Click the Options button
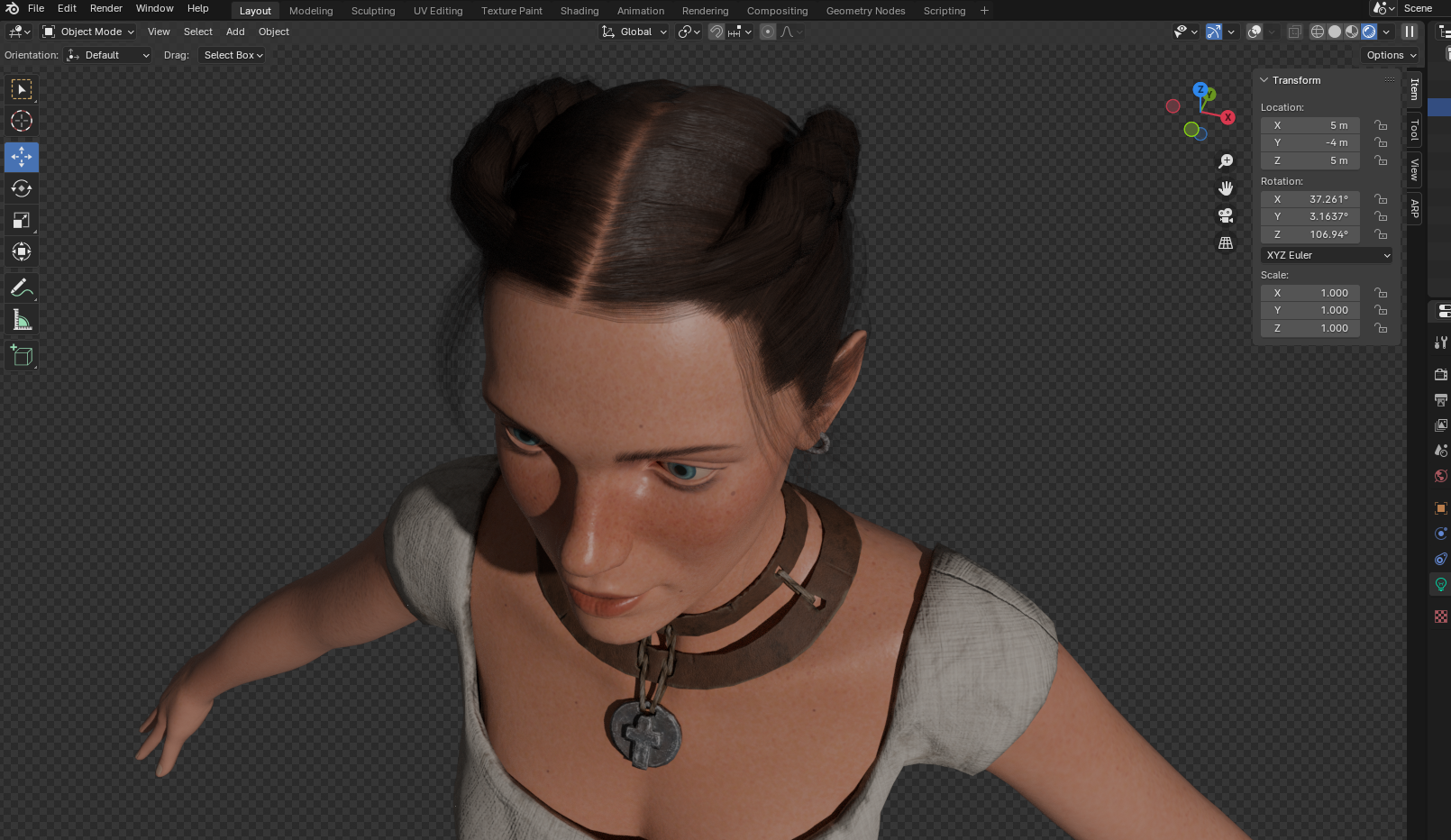This screenshot has width=1451, height=840. (x=1391, y=55)
